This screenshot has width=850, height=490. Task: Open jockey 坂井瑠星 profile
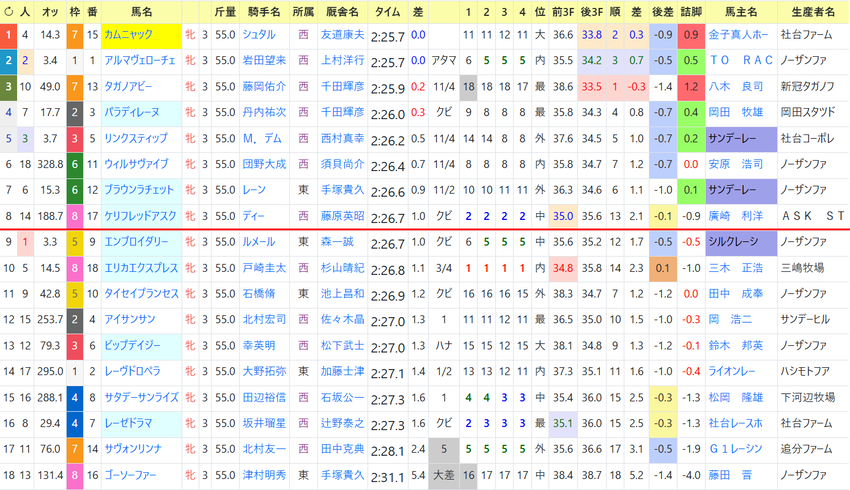tap(264, 423)
